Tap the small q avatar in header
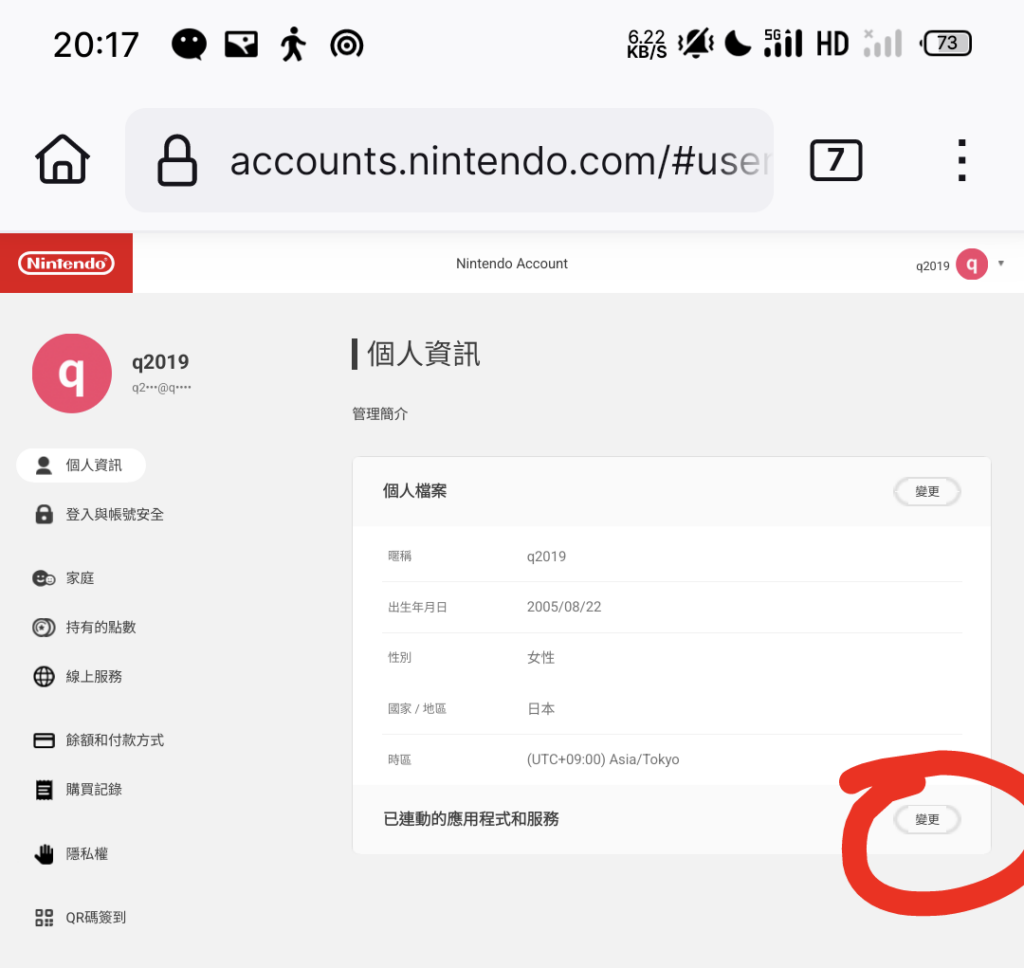This screenshot has width=1024, height=968. 972,264
